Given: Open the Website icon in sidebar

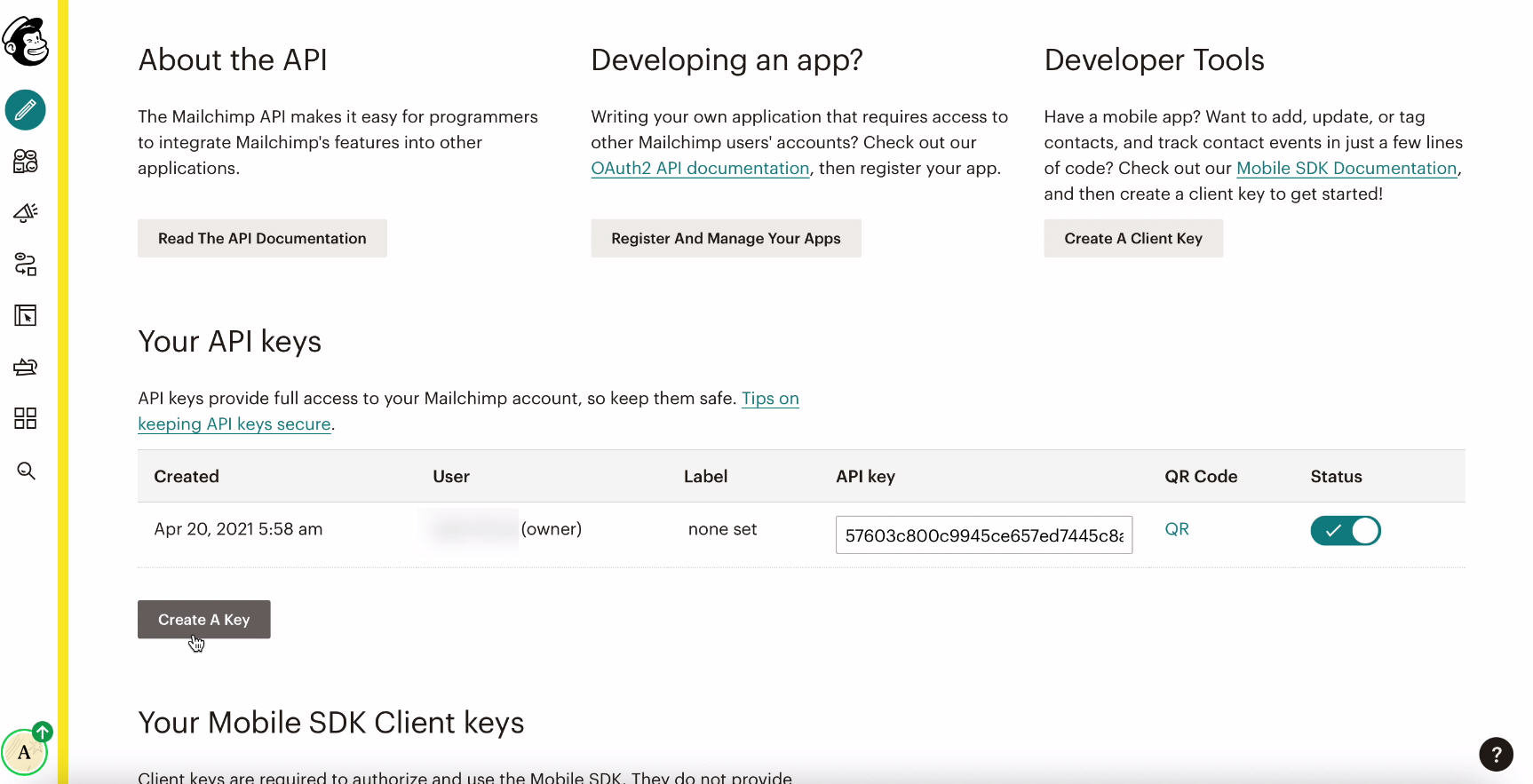Looking at the screenshot, I should (x=26, y=315).
